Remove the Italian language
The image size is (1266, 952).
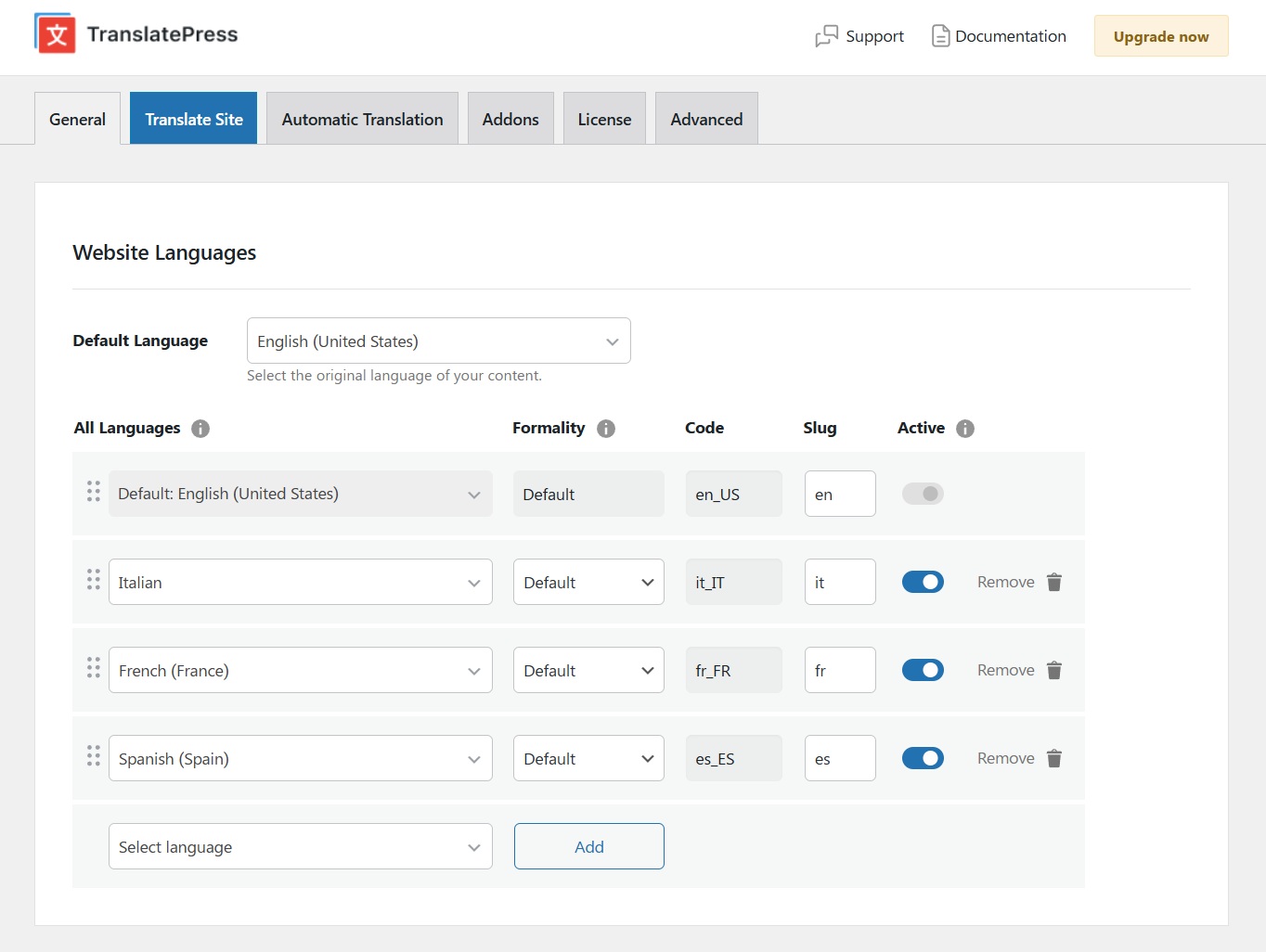1019,582
